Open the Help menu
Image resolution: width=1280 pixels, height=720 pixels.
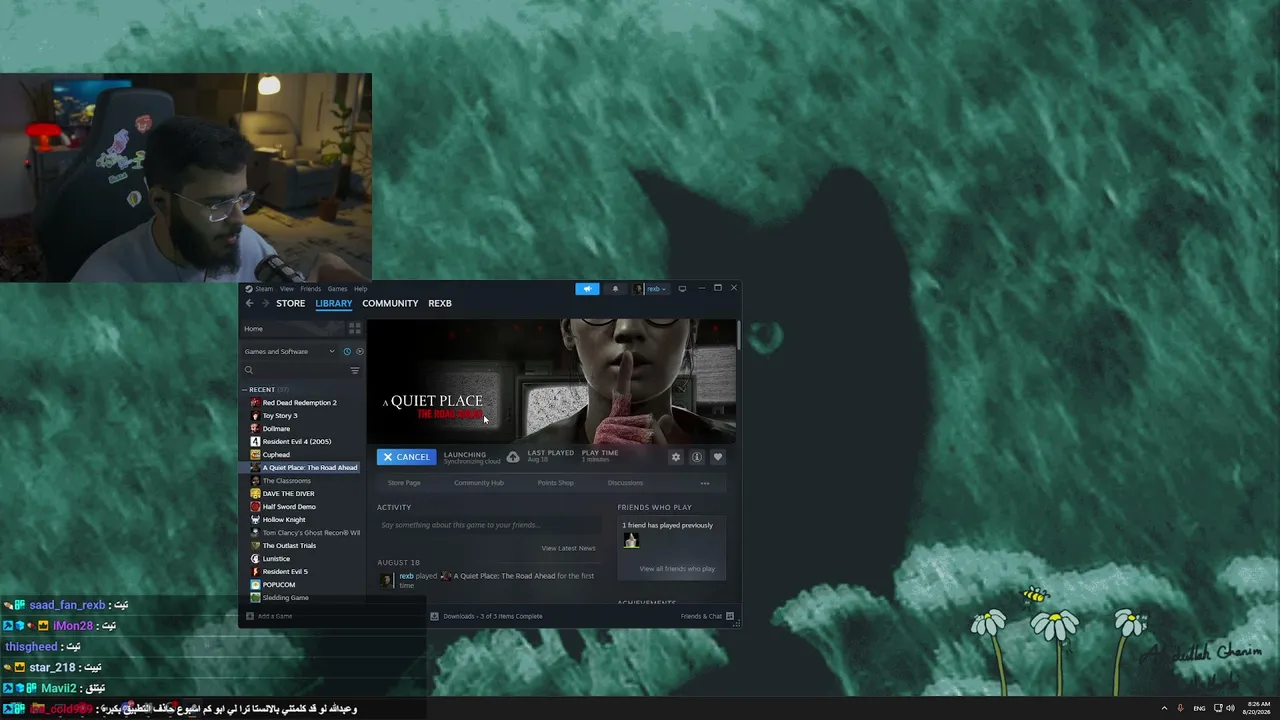pyautogui.click(x=361, y=289)
